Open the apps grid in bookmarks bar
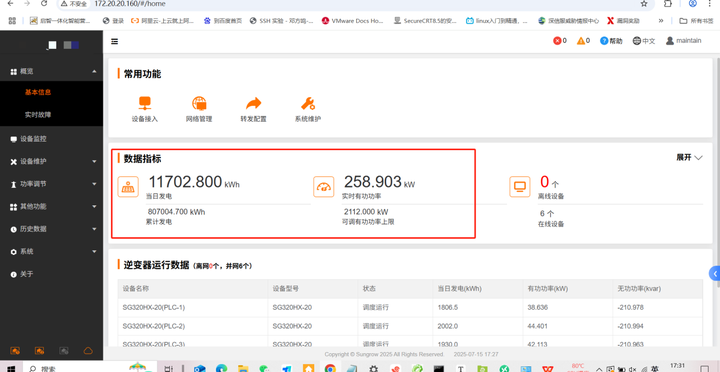720x372 pixels. tap(12, 21)
